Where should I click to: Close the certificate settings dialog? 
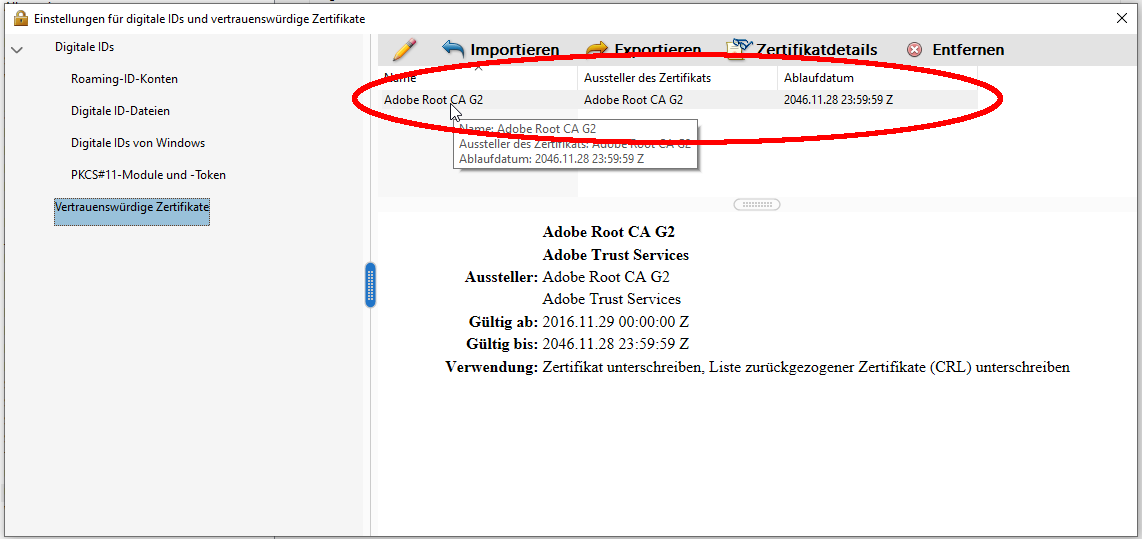pos(1121,18)
